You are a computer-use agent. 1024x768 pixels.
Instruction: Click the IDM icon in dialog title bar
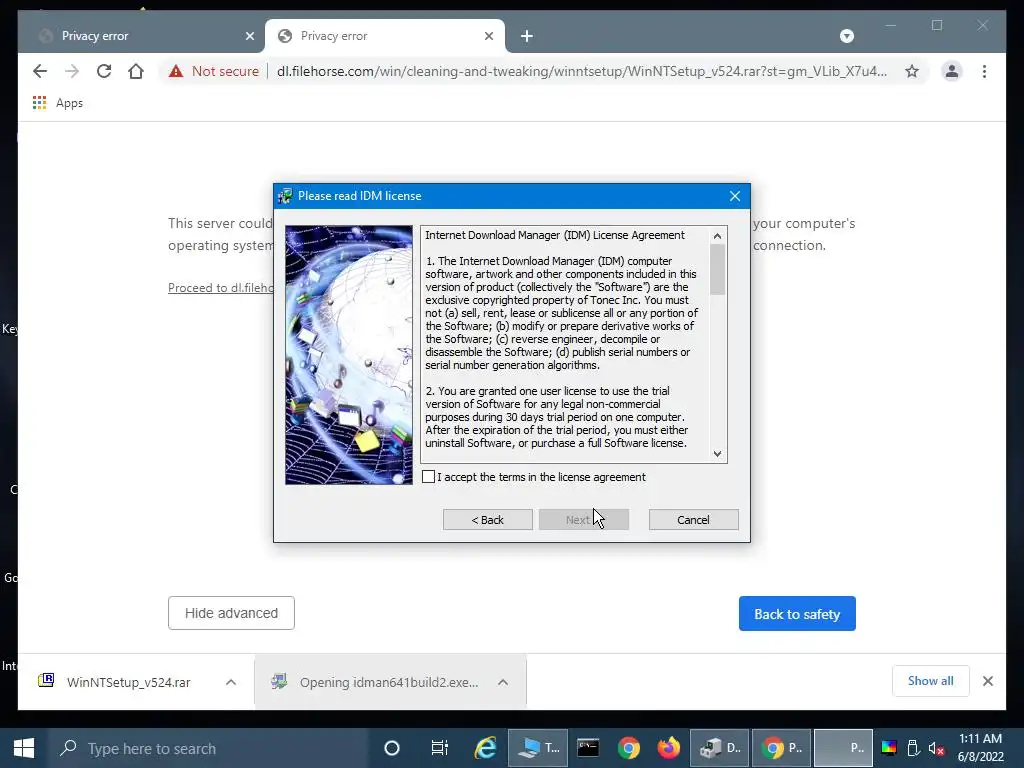click(285, 196)
